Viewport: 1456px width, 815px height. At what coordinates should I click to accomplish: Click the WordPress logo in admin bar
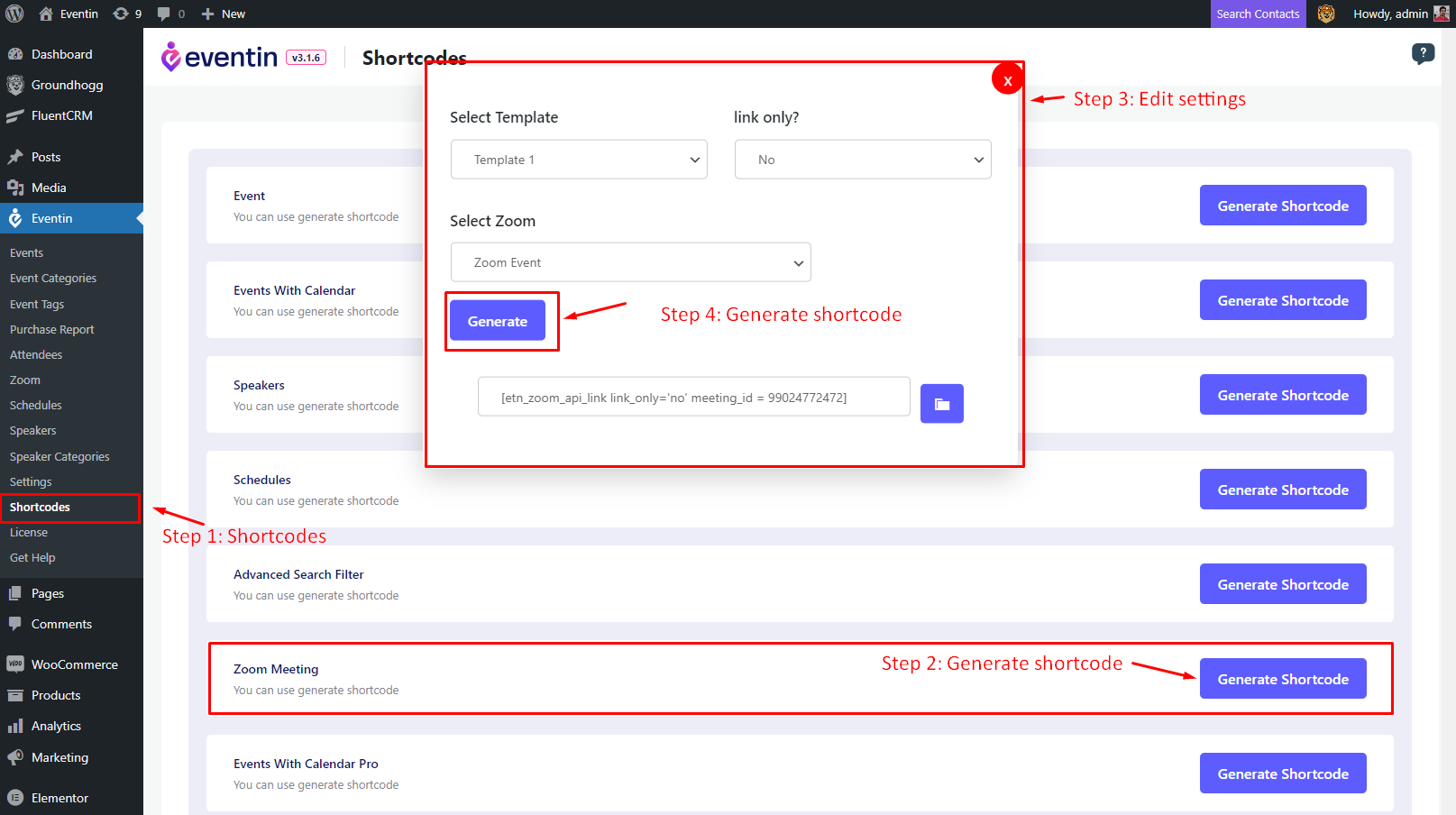(14, 14)
